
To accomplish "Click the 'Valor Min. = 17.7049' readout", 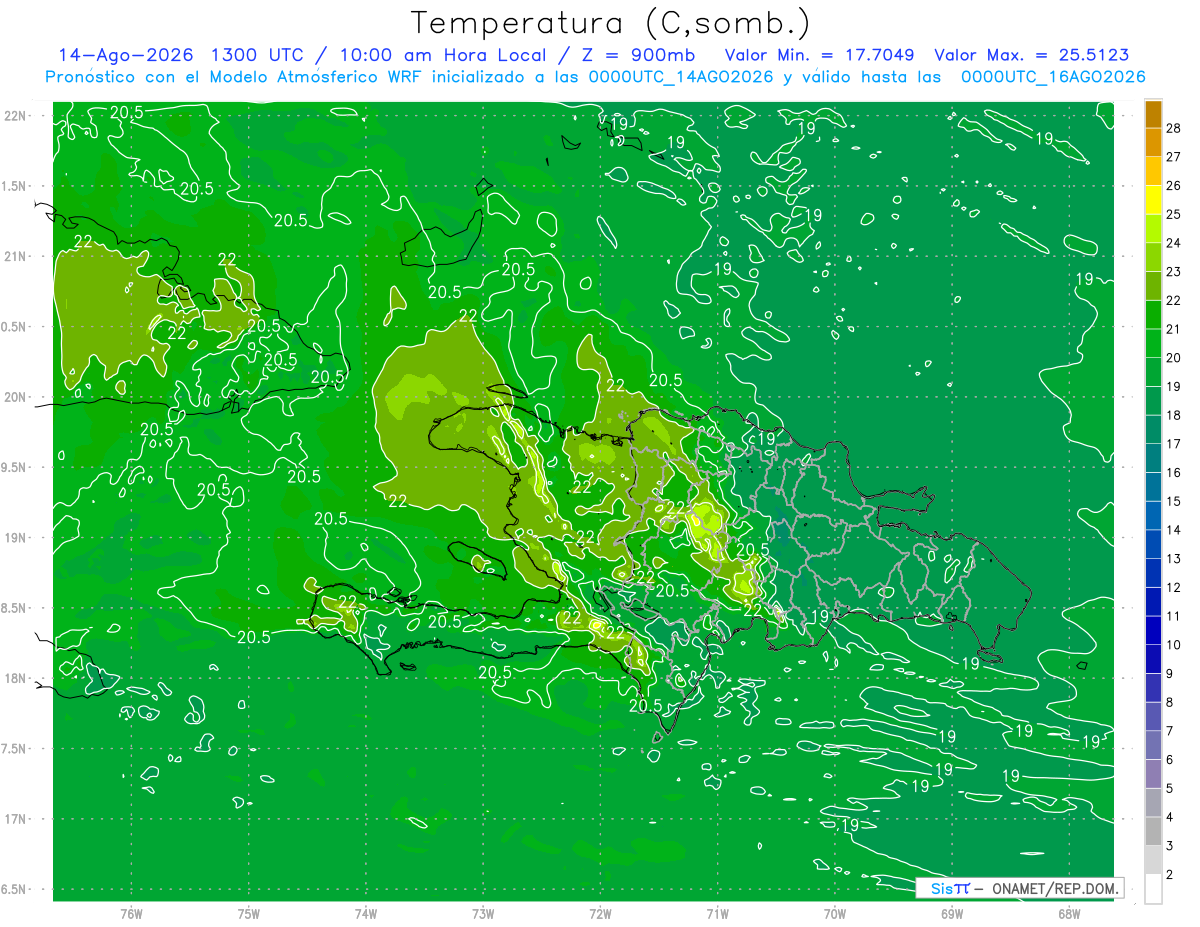I will pos(820,55).
